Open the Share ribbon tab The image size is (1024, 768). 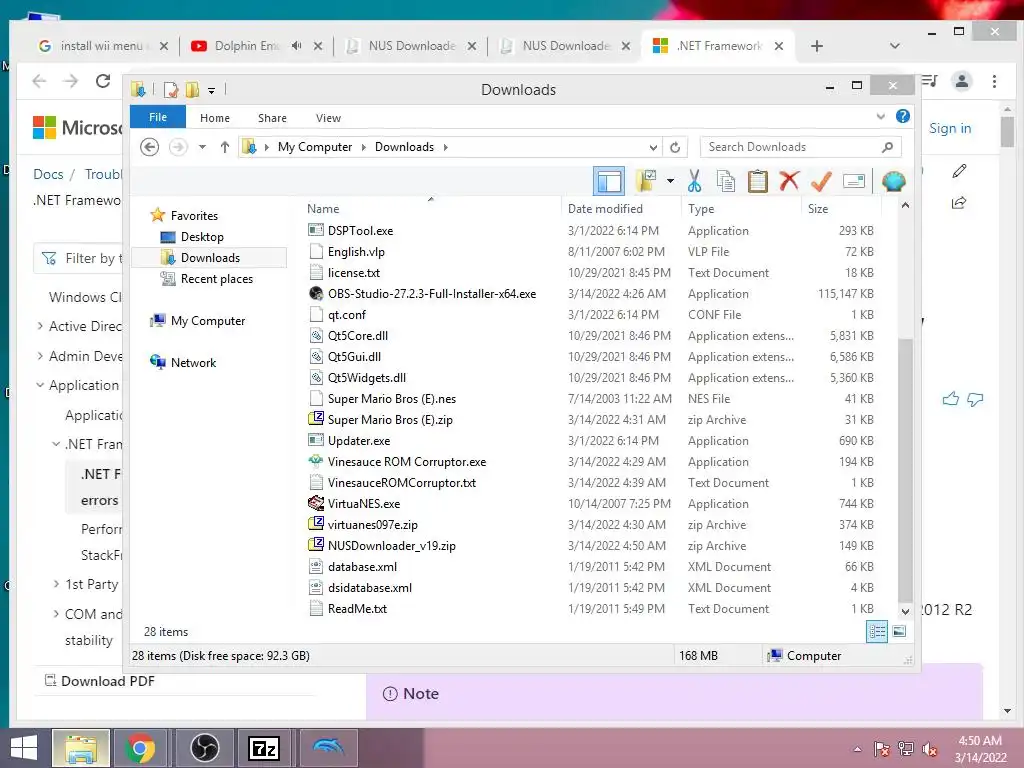tap(272, 118)
